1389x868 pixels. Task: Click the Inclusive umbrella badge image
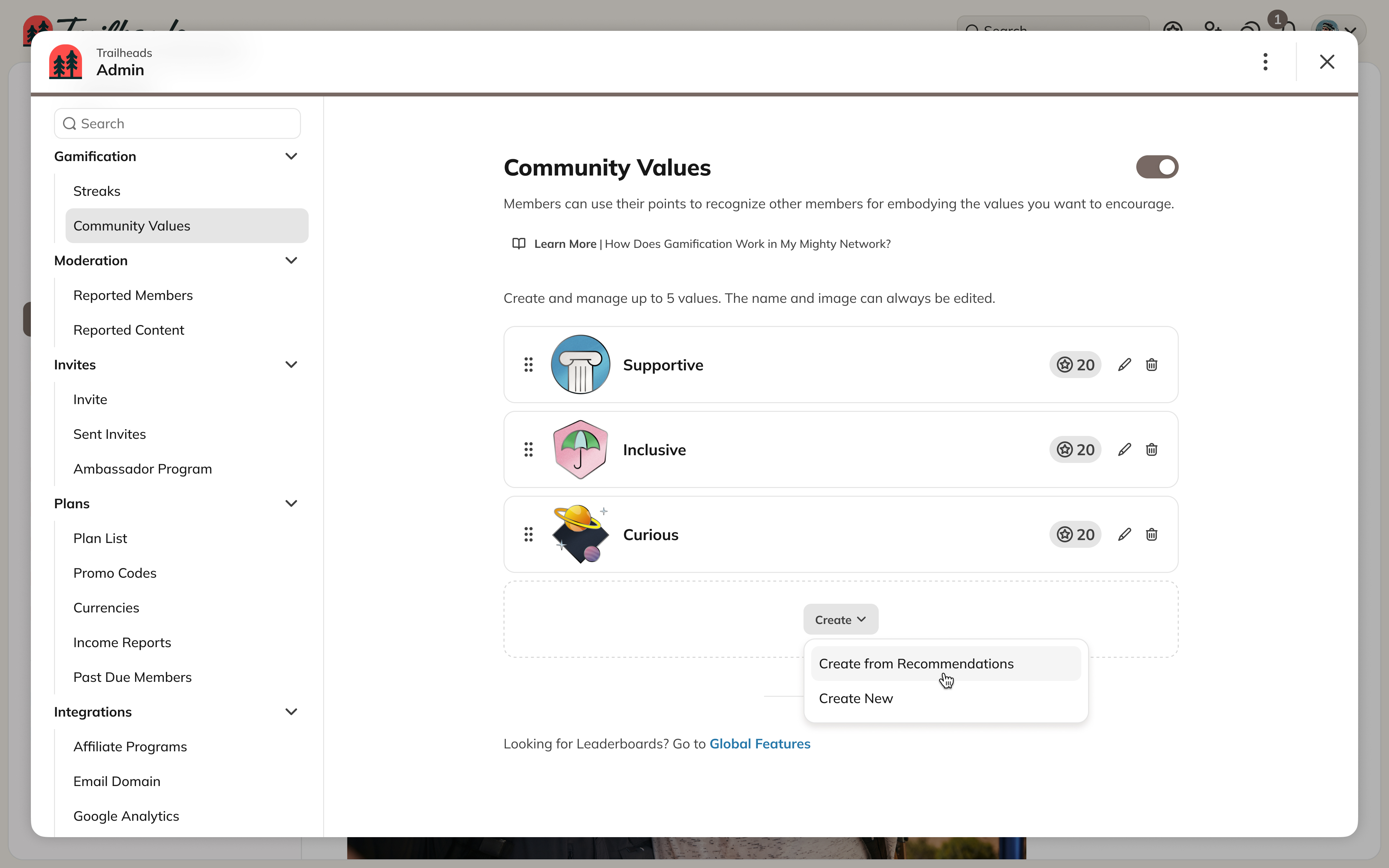580,449
